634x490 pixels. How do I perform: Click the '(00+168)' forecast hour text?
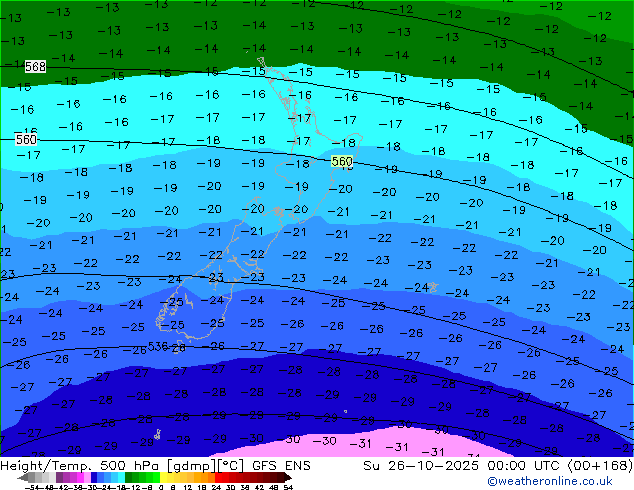coord(600,466)
